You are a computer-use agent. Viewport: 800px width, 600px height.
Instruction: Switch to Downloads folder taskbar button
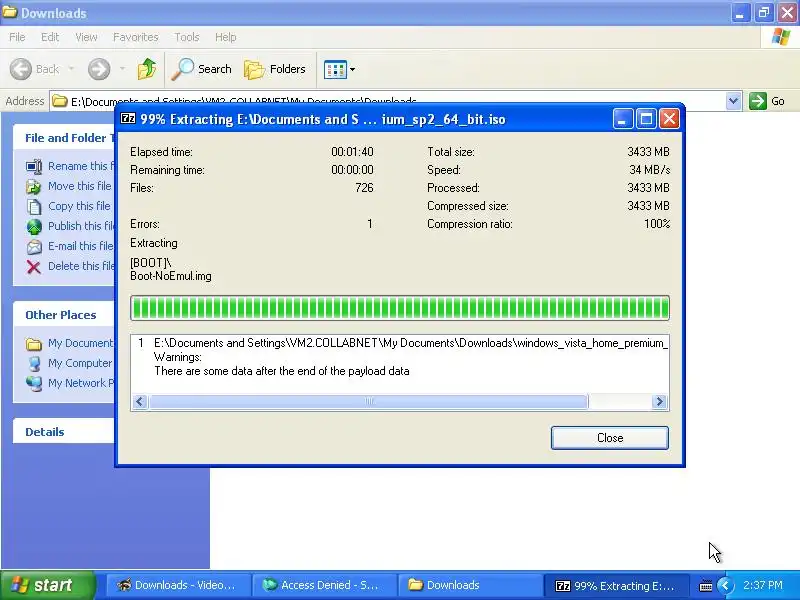click(471, 585)
